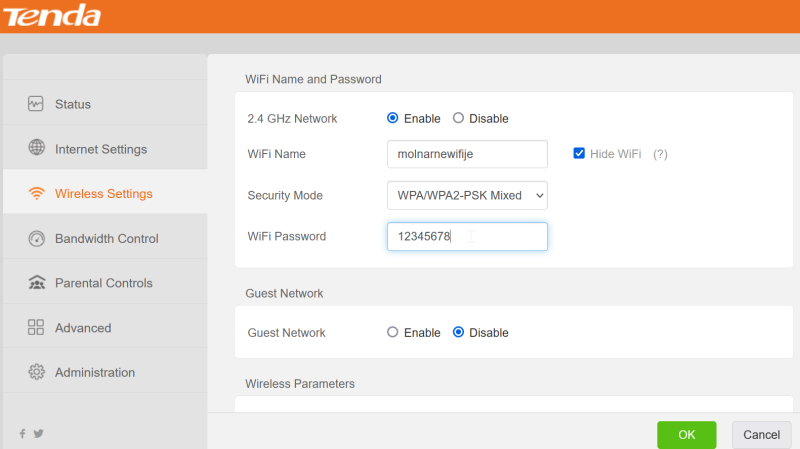This screenshot has height=449, width=800.
Task: Click the Parental Controls family icon
Action: click(x=36, y=282)
